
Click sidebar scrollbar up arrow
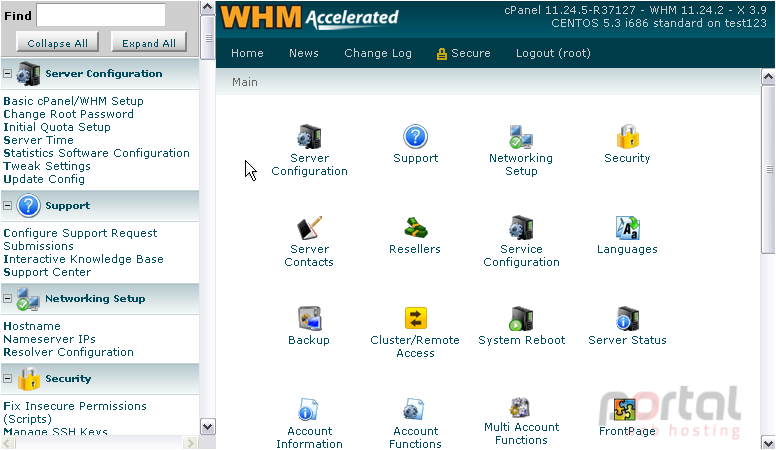click(x=208, y=7)
